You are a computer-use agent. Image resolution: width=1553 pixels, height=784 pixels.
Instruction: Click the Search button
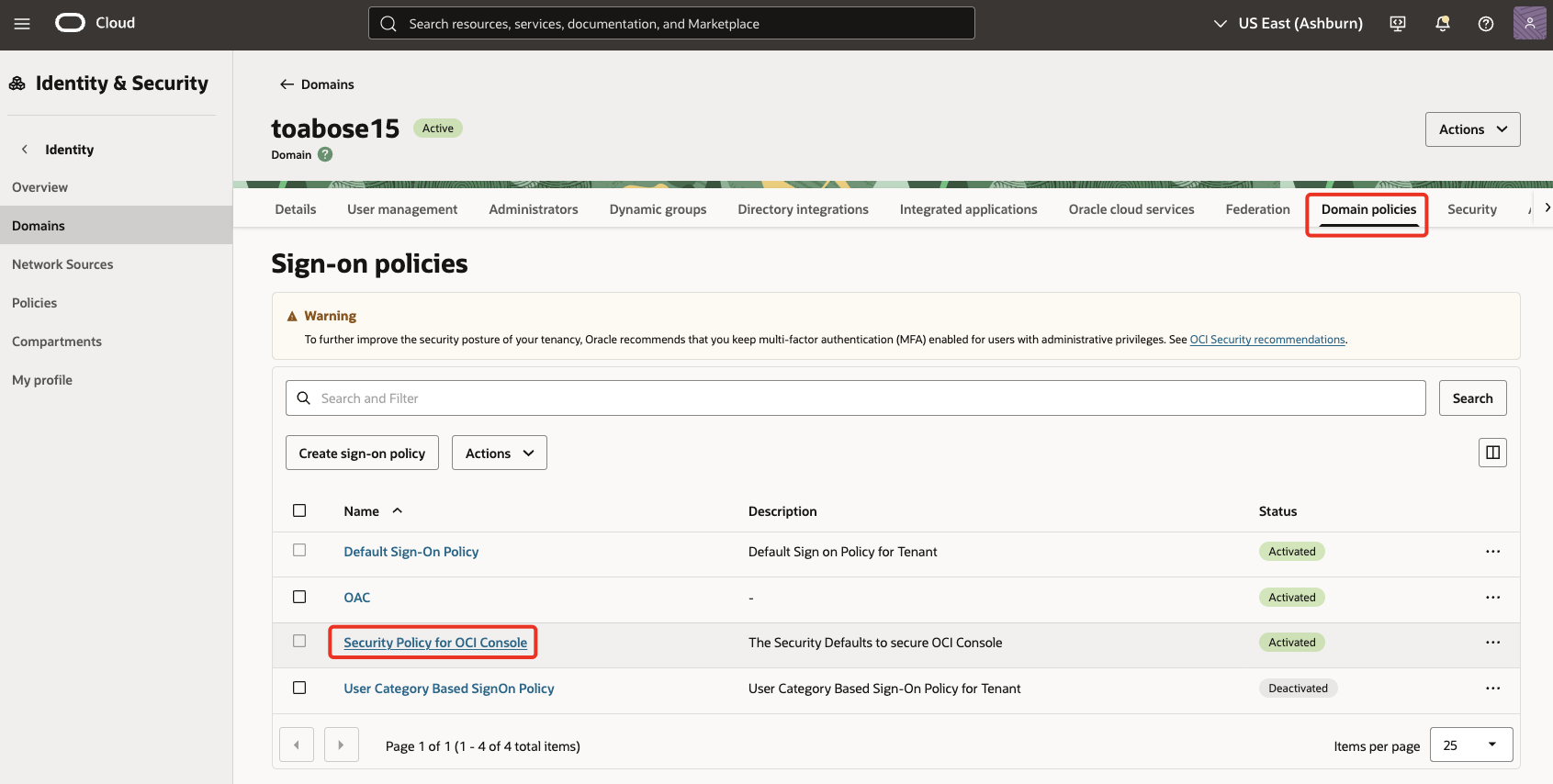[1472, 398]
